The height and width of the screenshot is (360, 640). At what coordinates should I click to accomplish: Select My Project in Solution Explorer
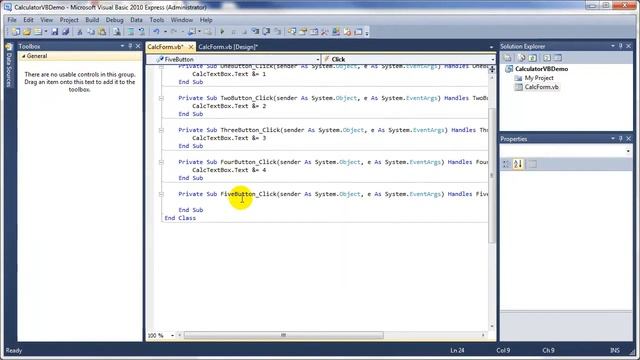[x=539, y=78]
